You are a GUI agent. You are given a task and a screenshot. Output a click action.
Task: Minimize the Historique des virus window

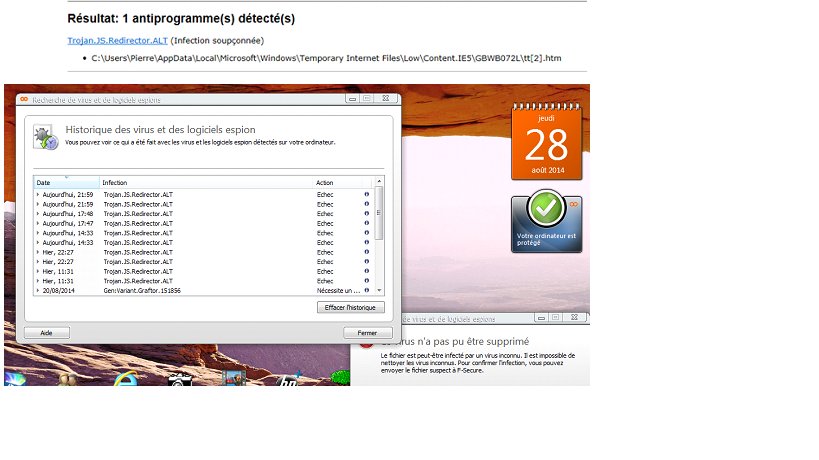[x=353, y=99]
